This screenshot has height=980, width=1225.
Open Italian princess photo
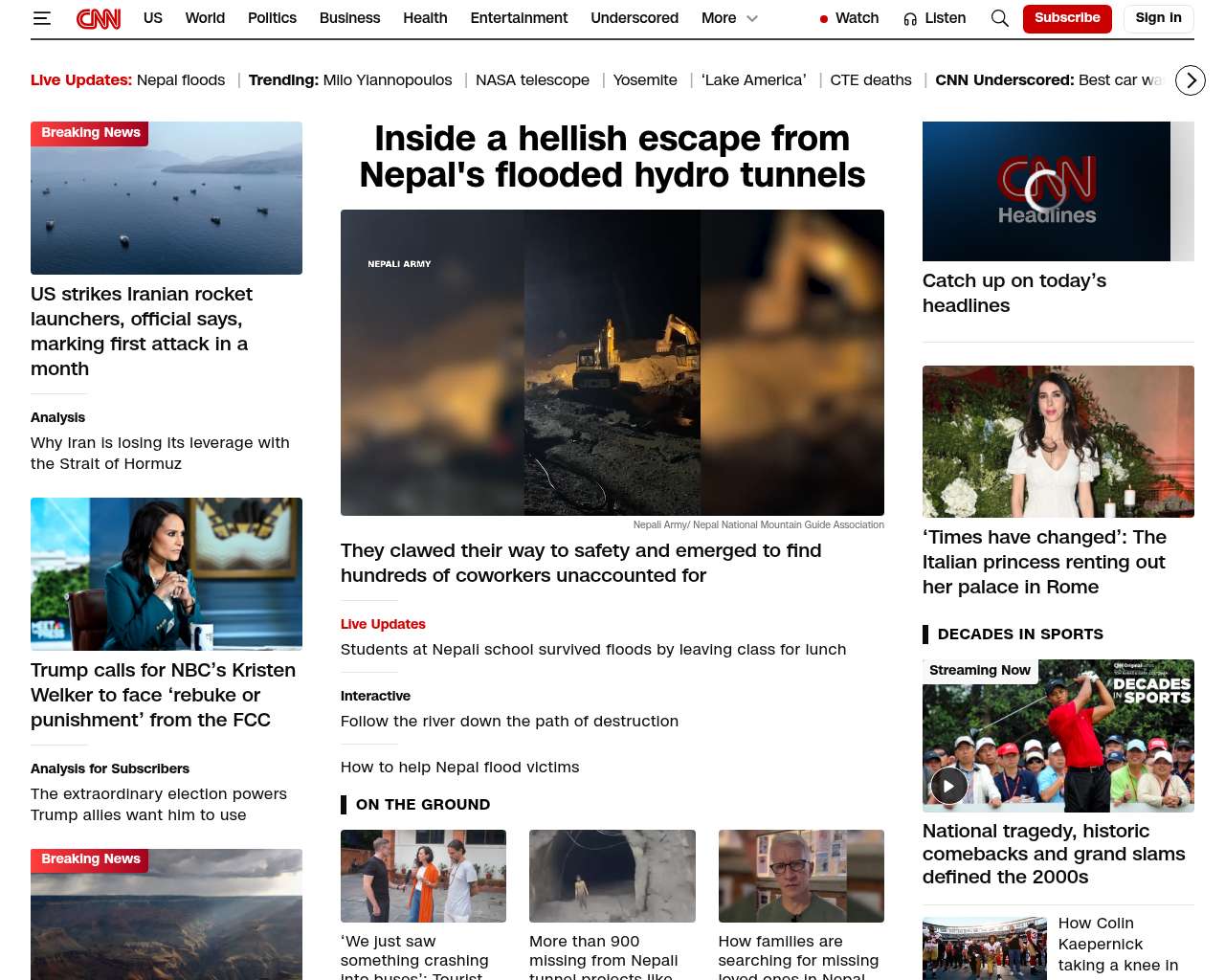click(x=1058, y=441)
